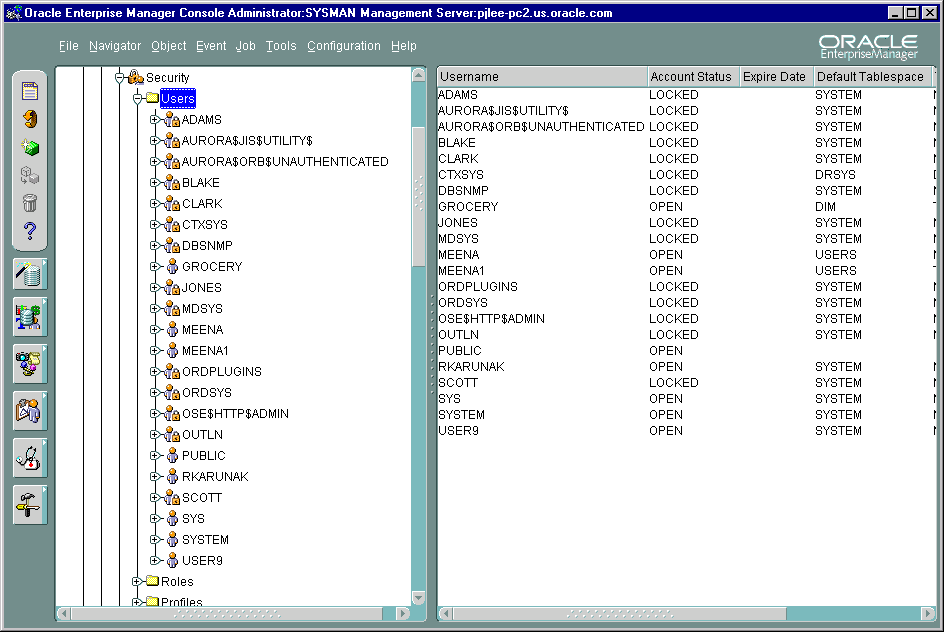The image size is (944, 632).
Task: Sort by the Username column header
Action: pyautogui.click(x=542, y=76)
